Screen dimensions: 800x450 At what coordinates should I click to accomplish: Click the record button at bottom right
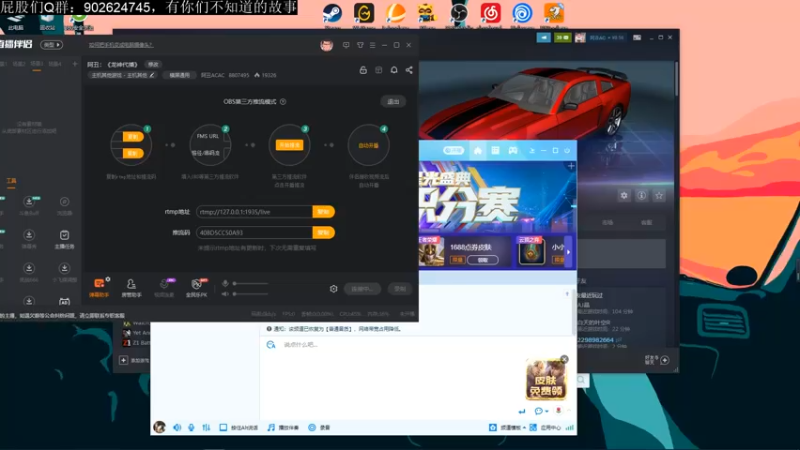click(400, 289)
